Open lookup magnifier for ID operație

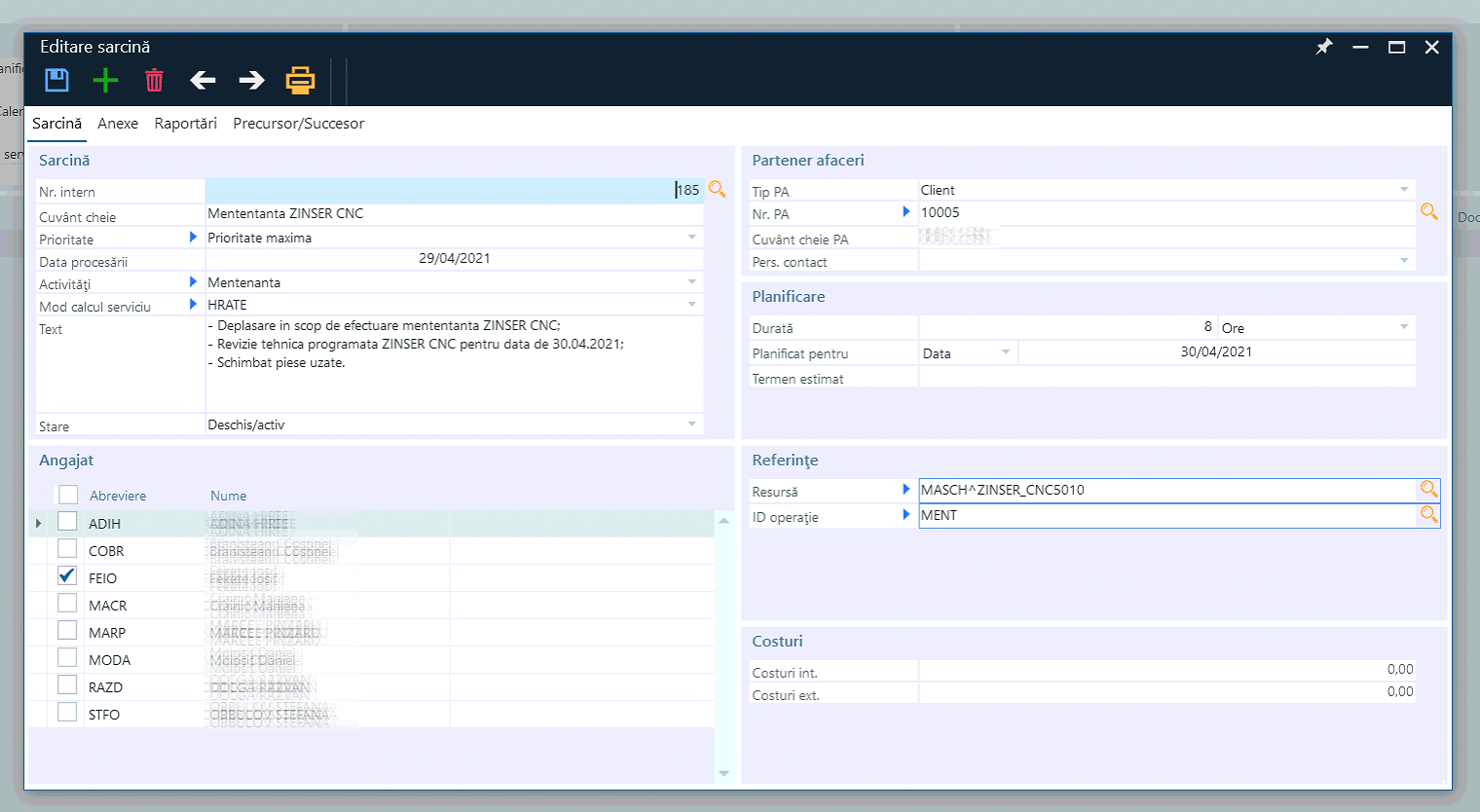coord(1428,515)
